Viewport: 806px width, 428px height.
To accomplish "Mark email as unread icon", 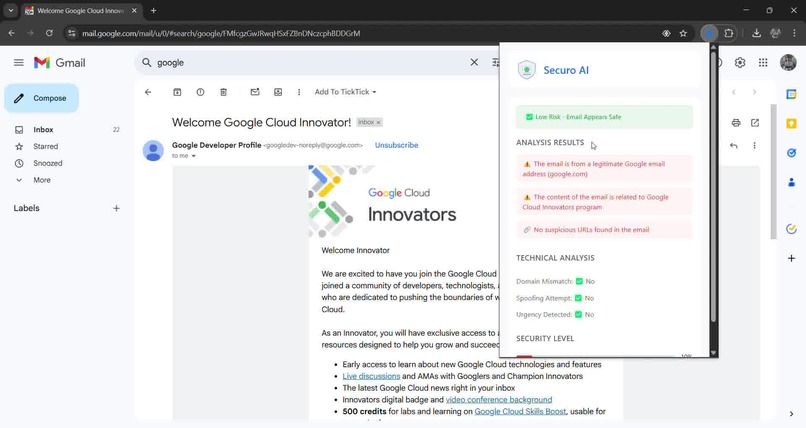I will pos(254,92).
